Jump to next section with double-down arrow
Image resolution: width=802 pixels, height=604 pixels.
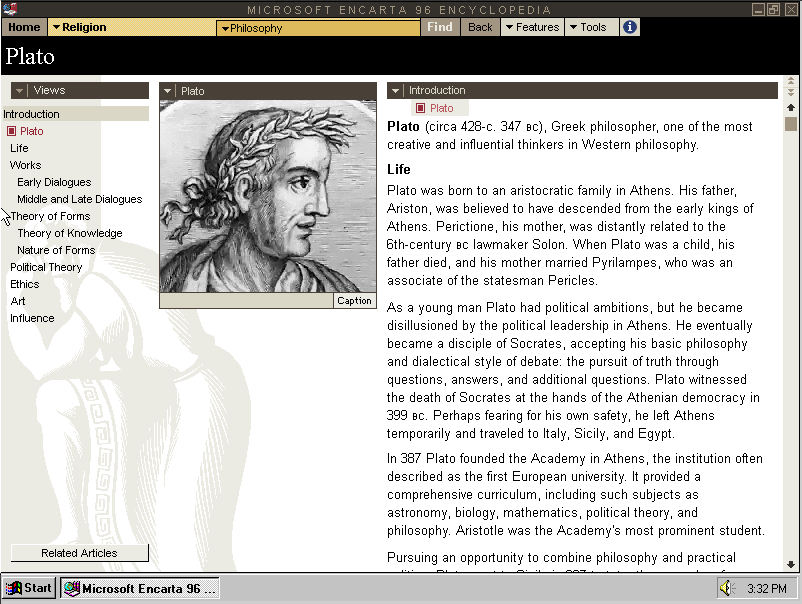tap(791, 93)
